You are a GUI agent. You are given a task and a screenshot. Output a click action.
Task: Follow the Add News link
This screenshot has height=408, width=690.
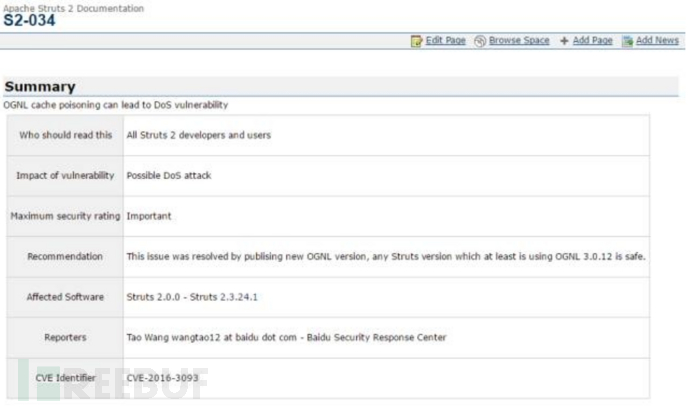point(657,40)
